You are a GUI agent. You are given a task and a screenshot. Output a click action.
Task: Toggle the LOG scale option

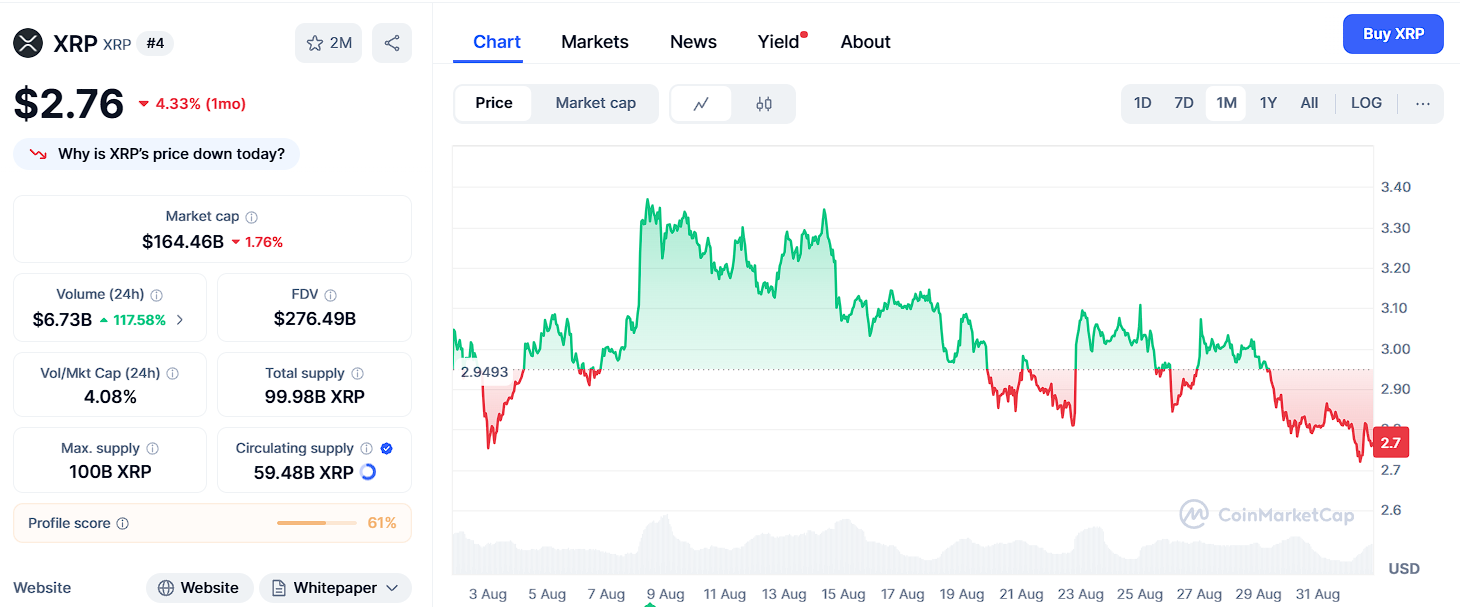pos(1366,103)
